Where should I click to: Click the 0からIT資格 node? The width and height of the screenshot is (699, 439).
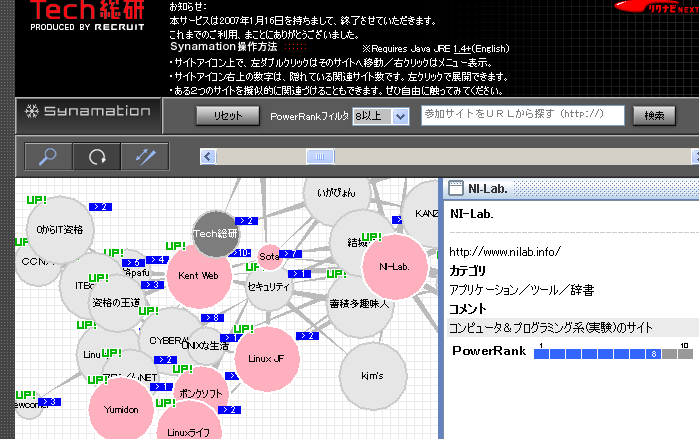(60, 229)
